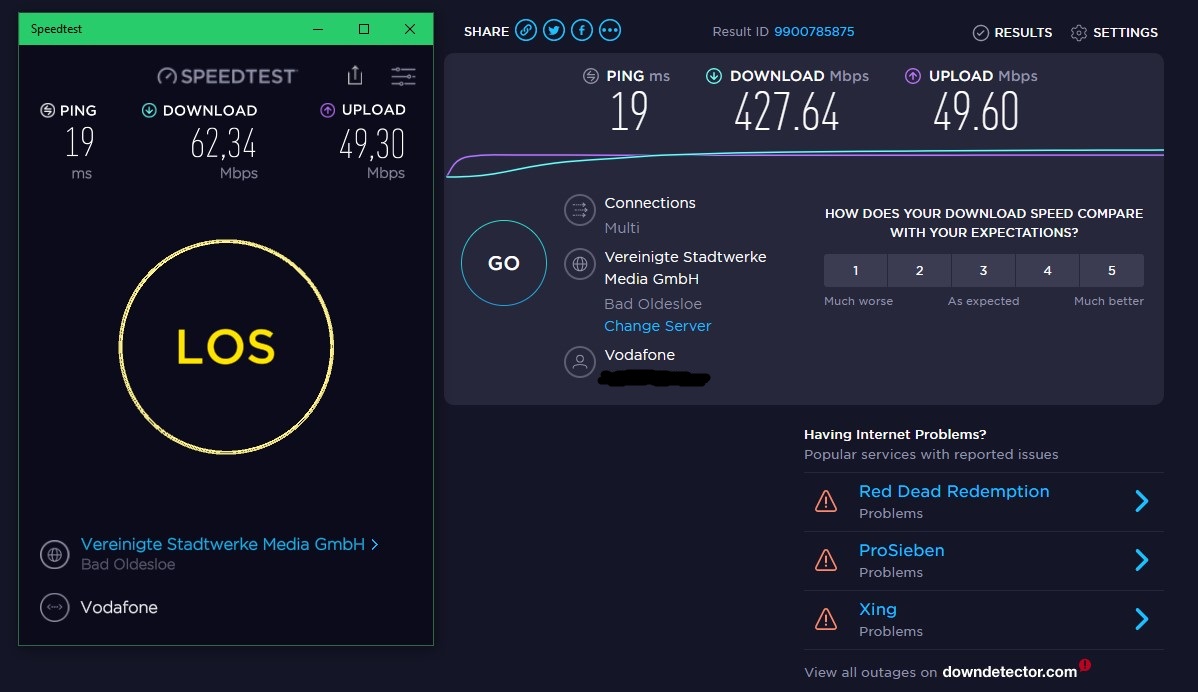The width and height of the screenshot is (1198, 692).
Task: Click the RESULTS checkmark icon
Action: click(x=980, y=33)
